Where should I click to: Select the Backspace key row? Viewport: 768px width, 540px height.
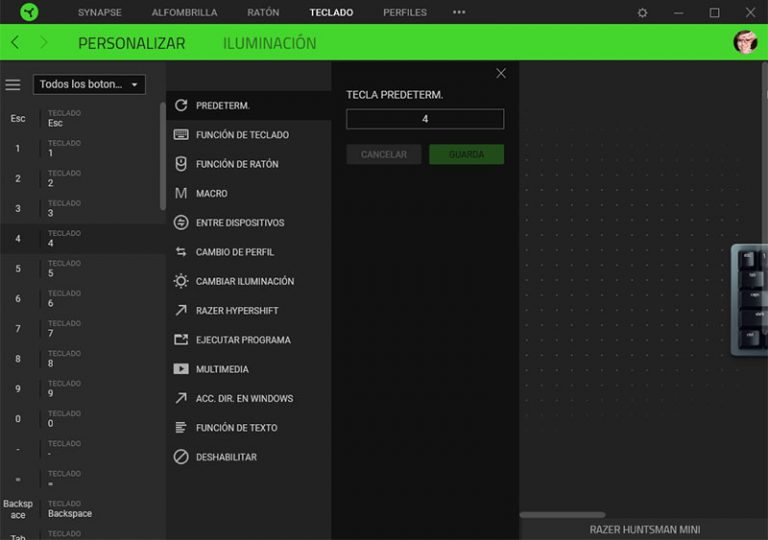(81, 509)
